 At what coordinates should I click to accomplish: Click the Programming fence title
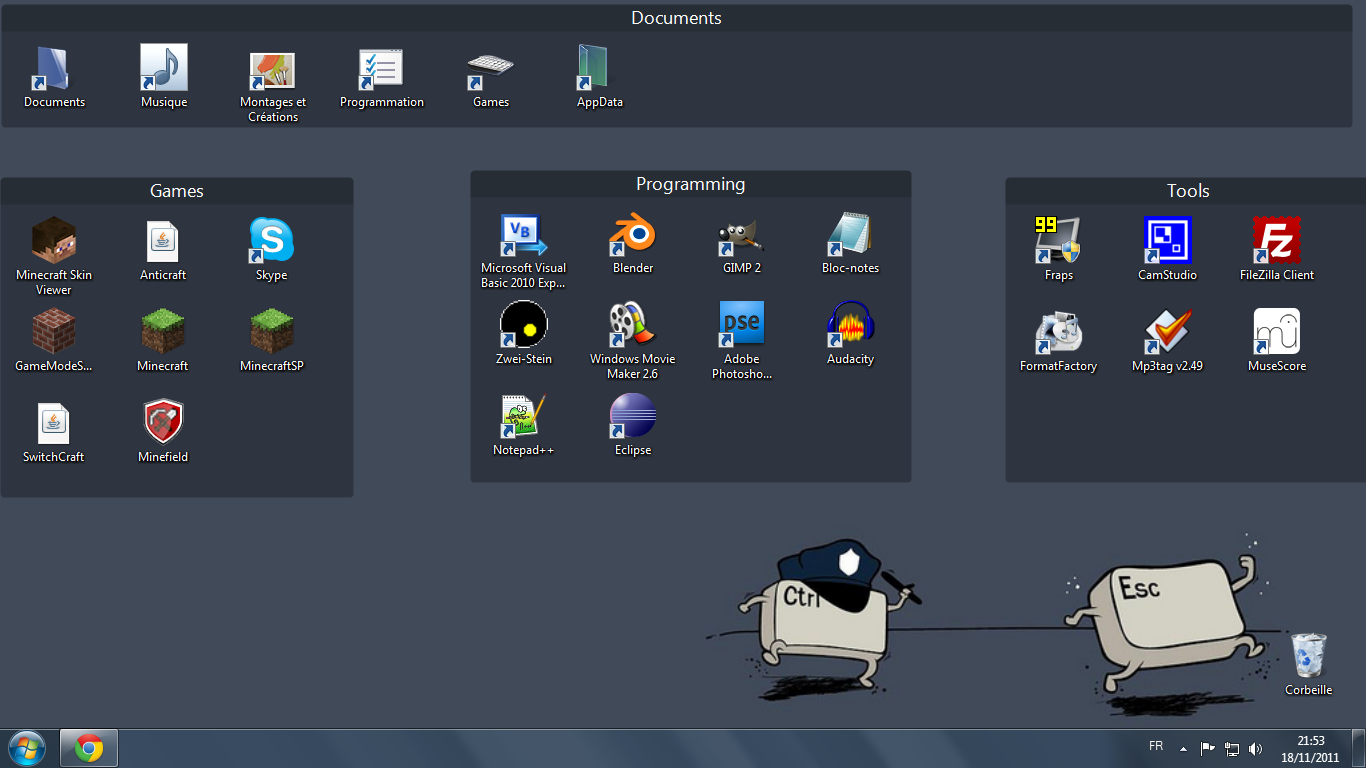pos(690,184)
